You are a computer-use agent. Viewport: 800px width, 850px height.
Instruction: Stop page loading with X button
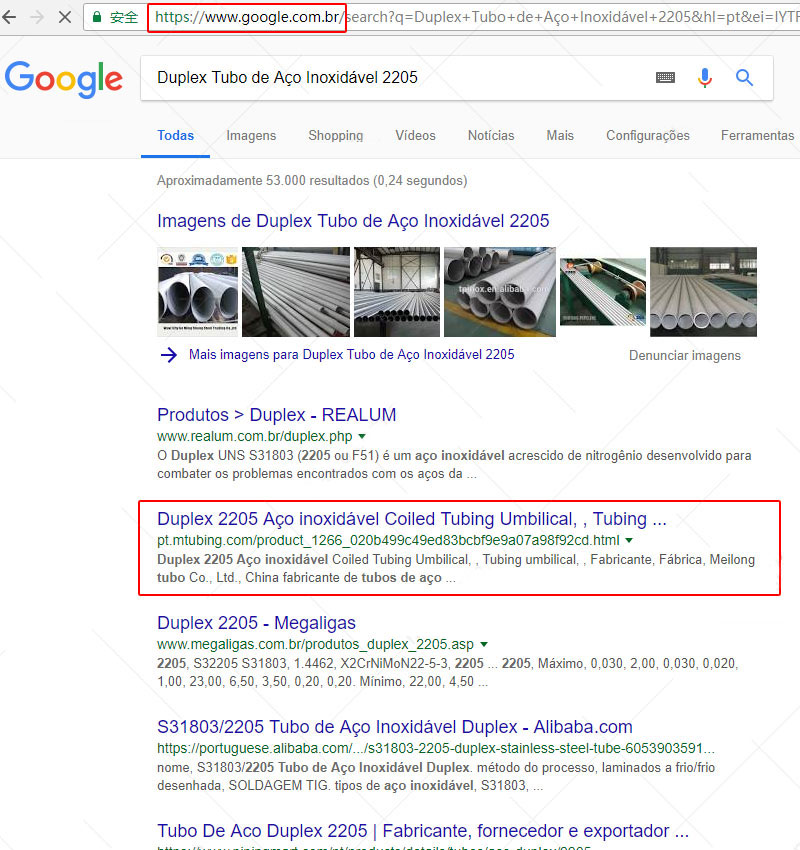63,17
